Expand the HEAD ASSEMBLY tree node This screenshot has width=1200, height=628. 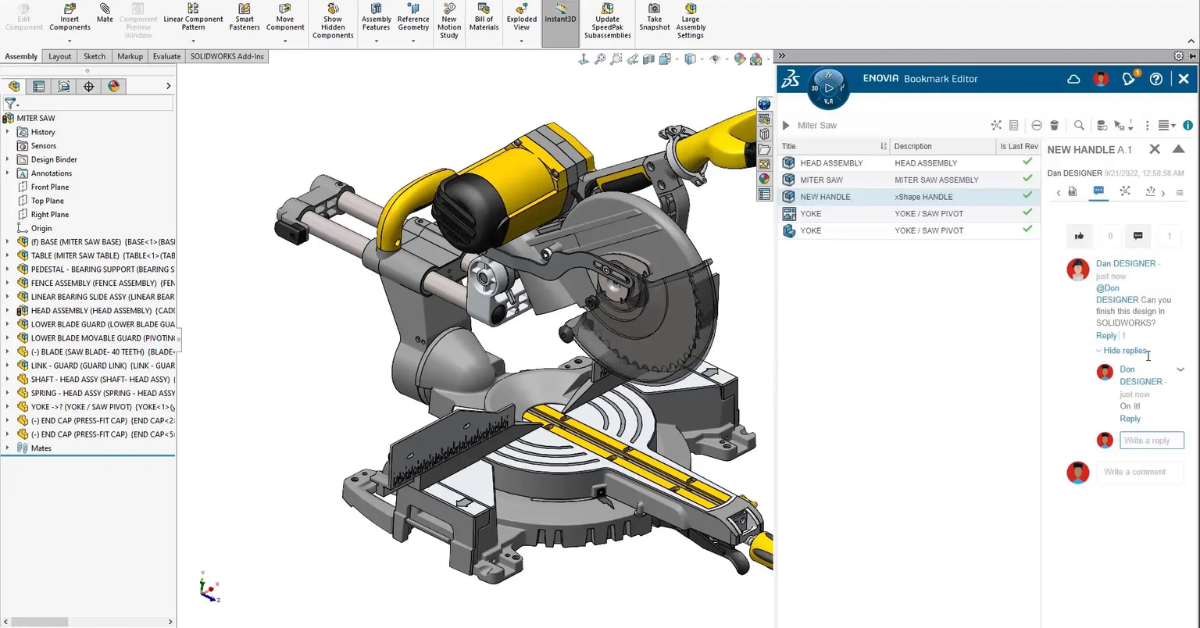click(8, 310)
